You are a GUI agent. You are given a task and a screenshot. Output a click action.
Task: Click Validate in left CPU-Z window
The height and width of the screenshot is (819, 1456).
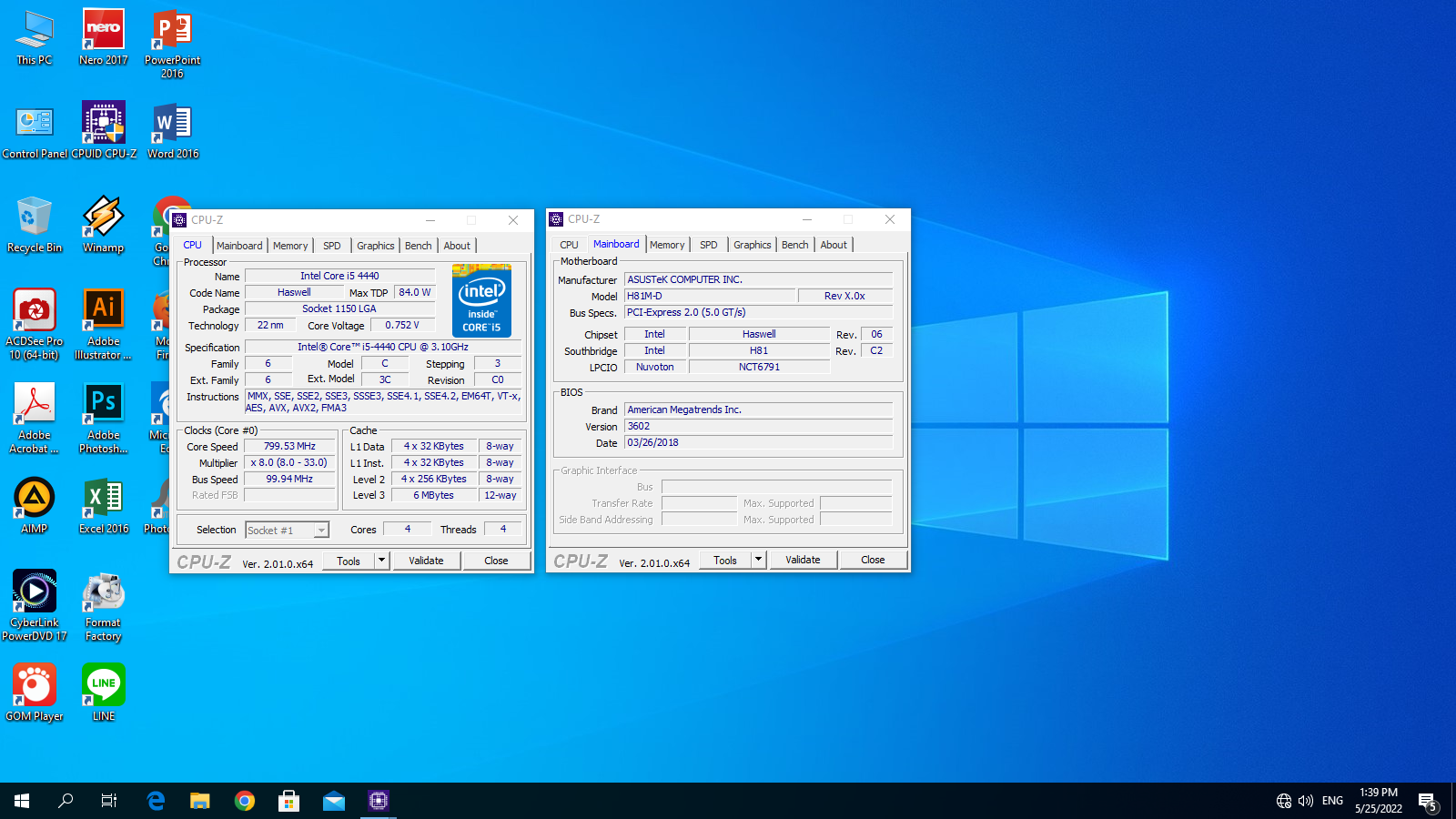(x=426, y=561)
